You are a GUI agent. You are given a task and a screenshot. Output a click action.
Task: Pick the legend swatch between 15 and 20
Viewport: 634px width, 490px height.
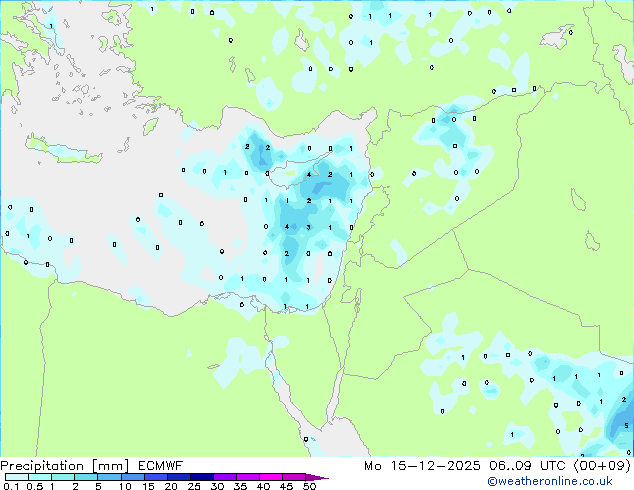(x=156, y=477)
